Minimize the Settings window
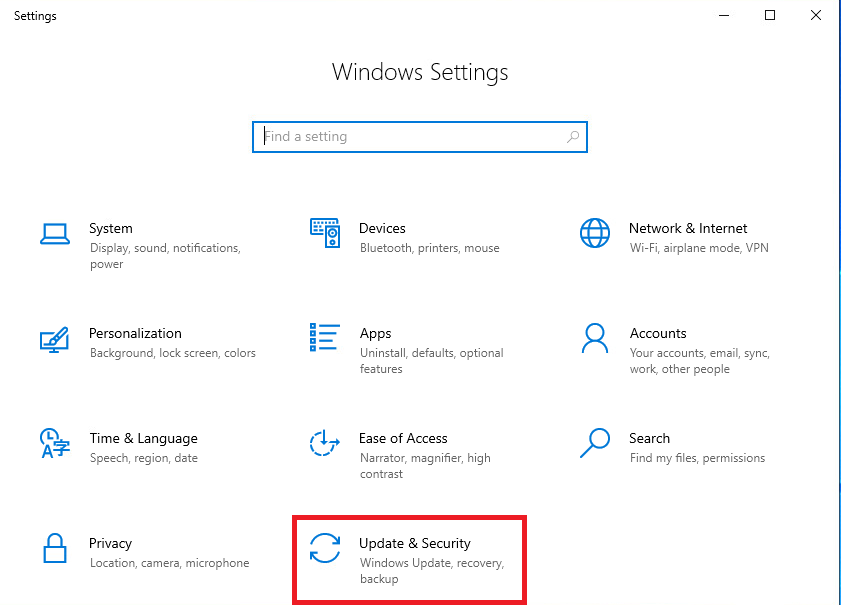This screenshot has width=841, height=605. coord(724,15)
